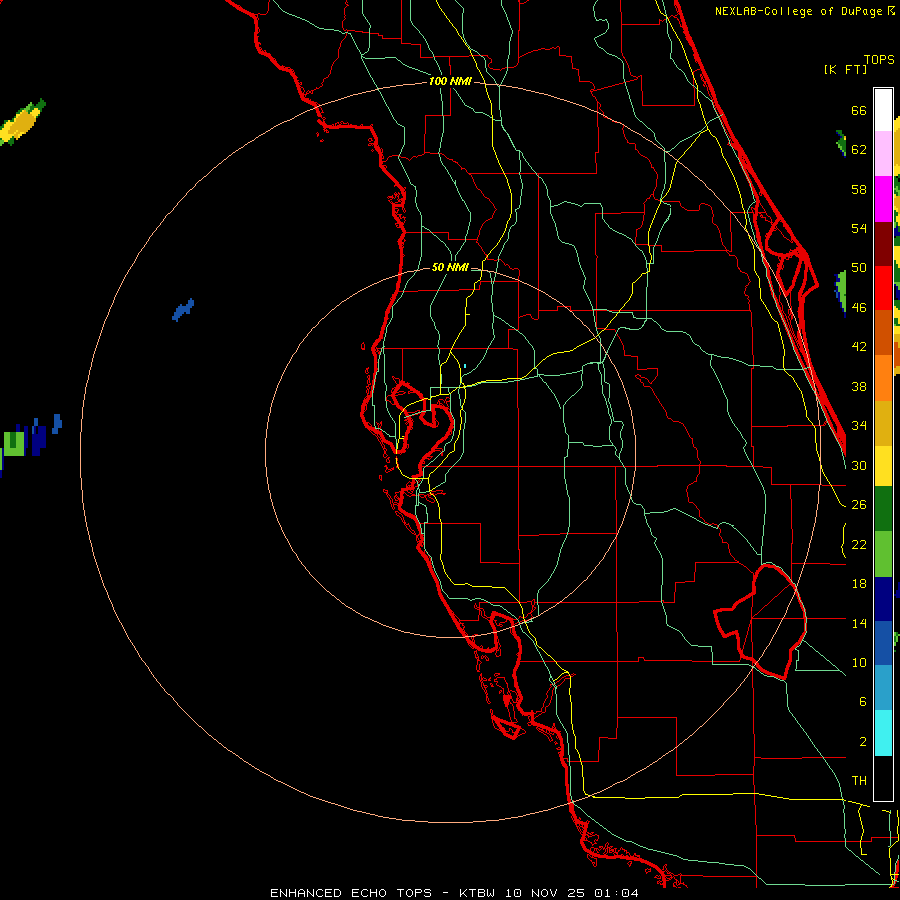Select the dark red legend swatch
The height and width of the screenshot is (900, 900).
[883, 243]
